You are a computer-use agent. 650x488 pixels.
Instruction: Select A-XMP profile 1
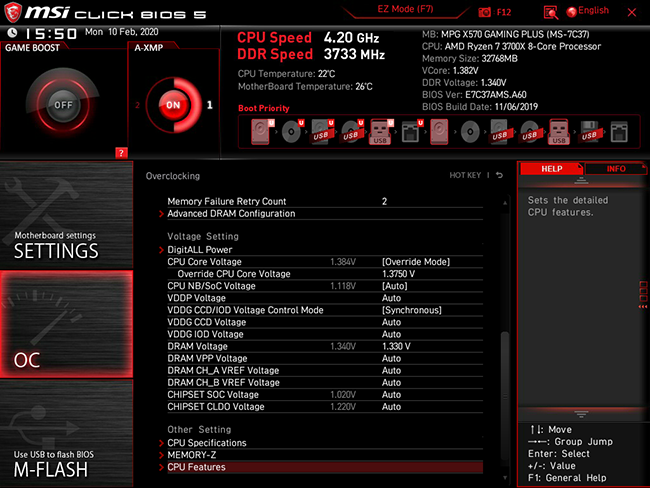pyautogui.click(x=210, y=105)
